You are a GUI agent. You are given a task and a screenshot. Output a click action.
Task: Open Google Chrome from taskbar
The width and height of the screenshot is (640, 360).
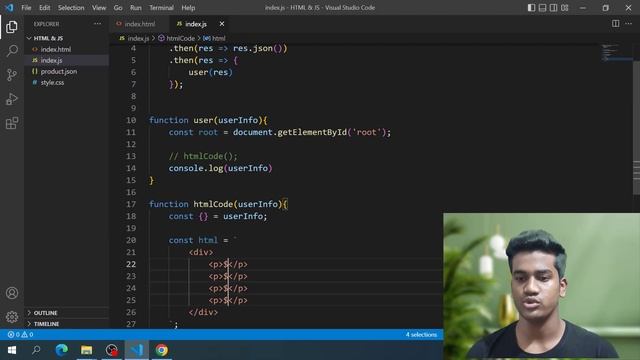tap(162, 350)
